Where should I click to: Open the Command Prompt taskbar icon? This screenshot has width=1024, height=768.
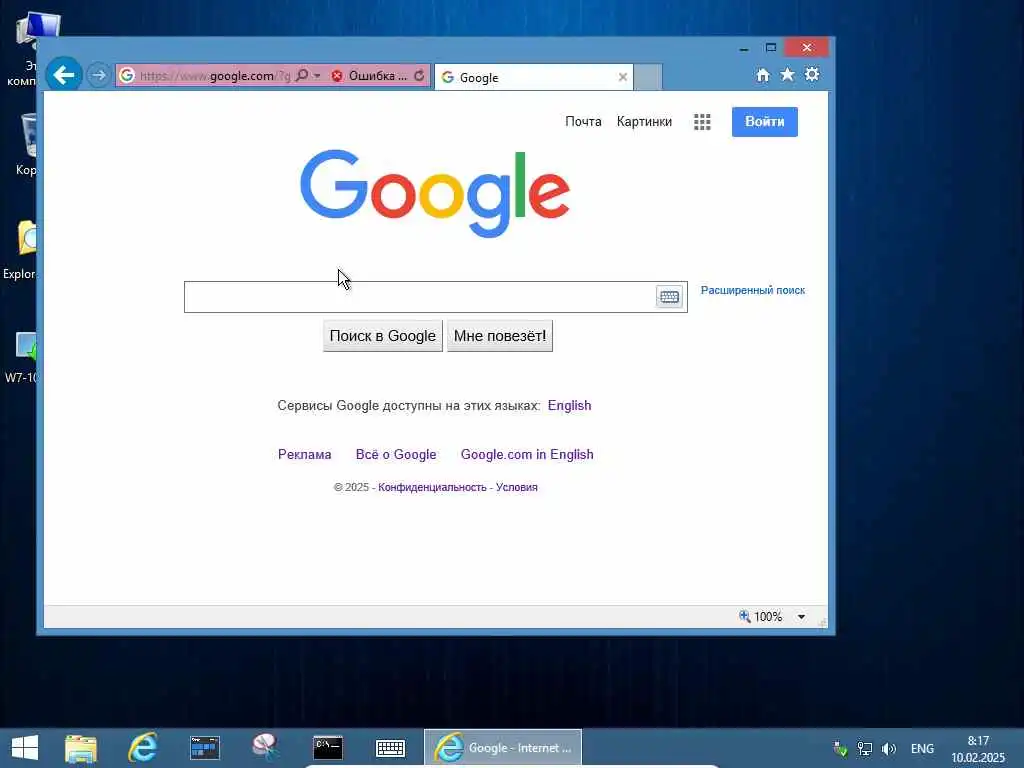328,748
